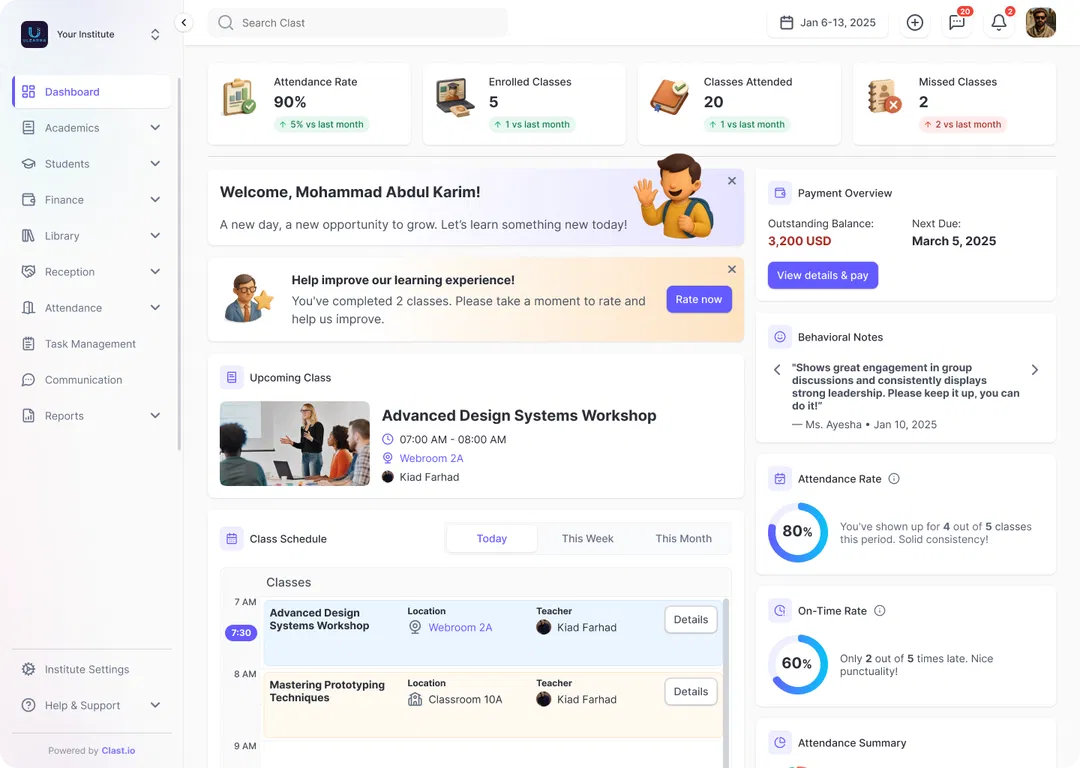This screenshot has height=768, width=1080.
Task: Show previous behavioral note
Action: (x=777, y=370)
